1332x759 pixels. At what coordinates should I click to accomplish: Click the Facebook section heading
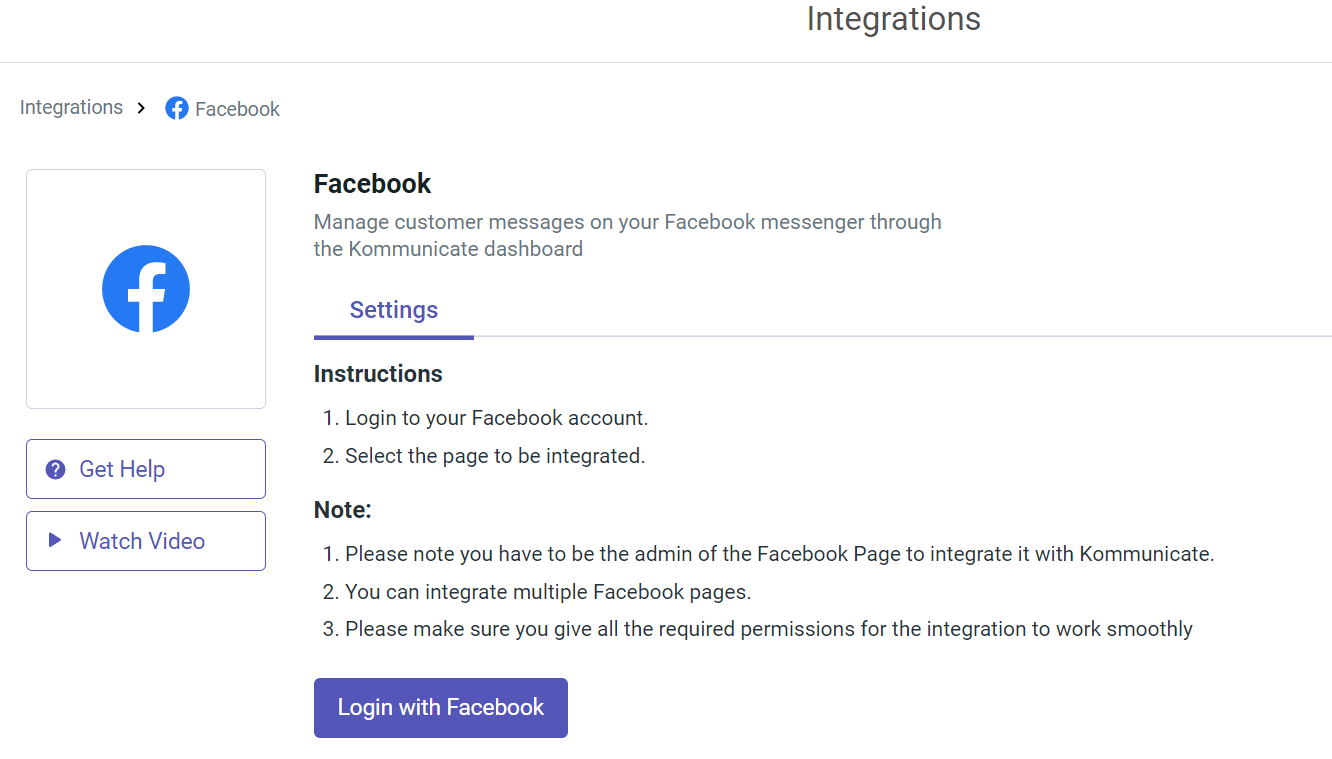(x=372, y=184)
